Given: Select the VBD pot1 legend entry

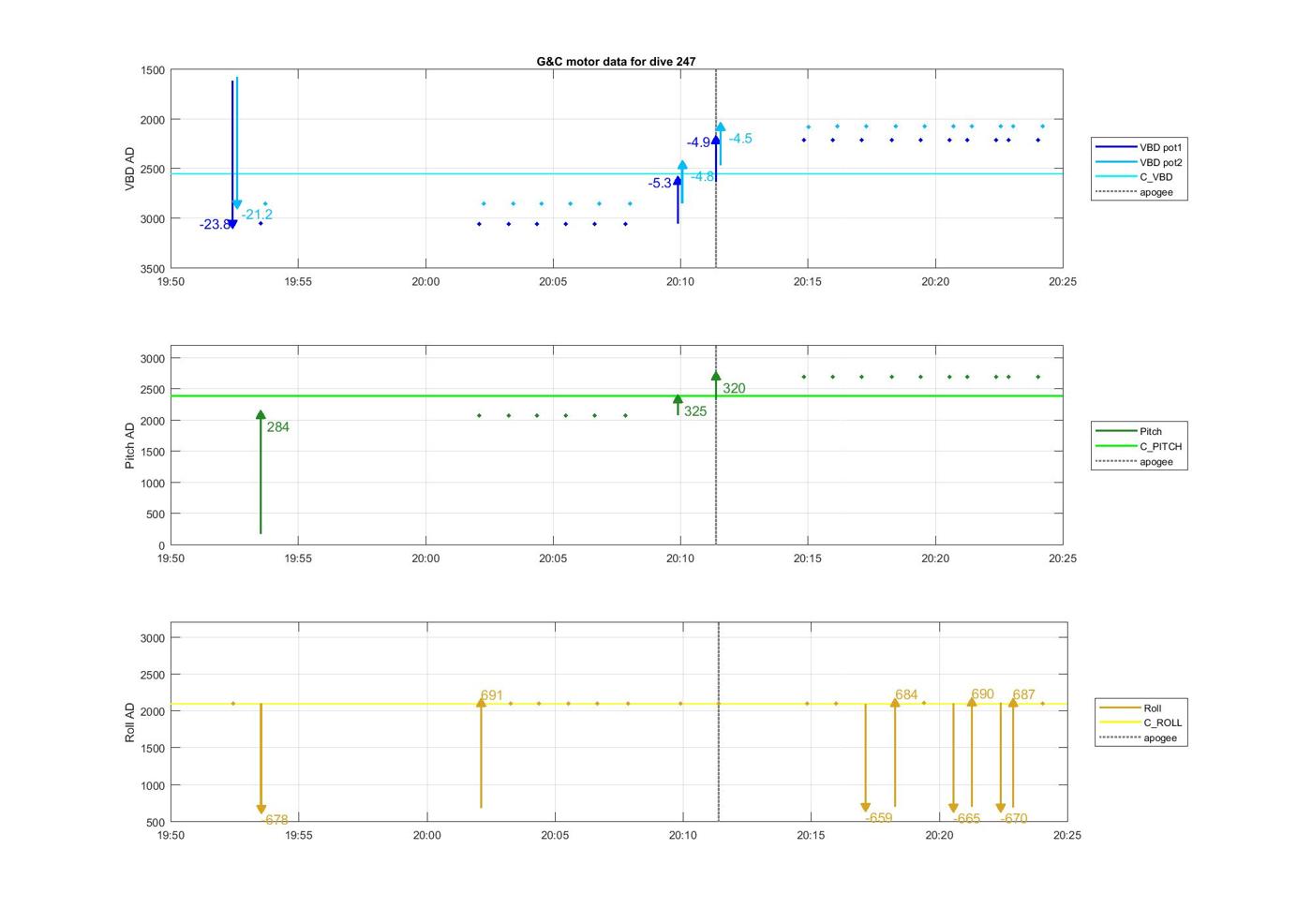Looking at the screenshot, I should point(1140,147).
